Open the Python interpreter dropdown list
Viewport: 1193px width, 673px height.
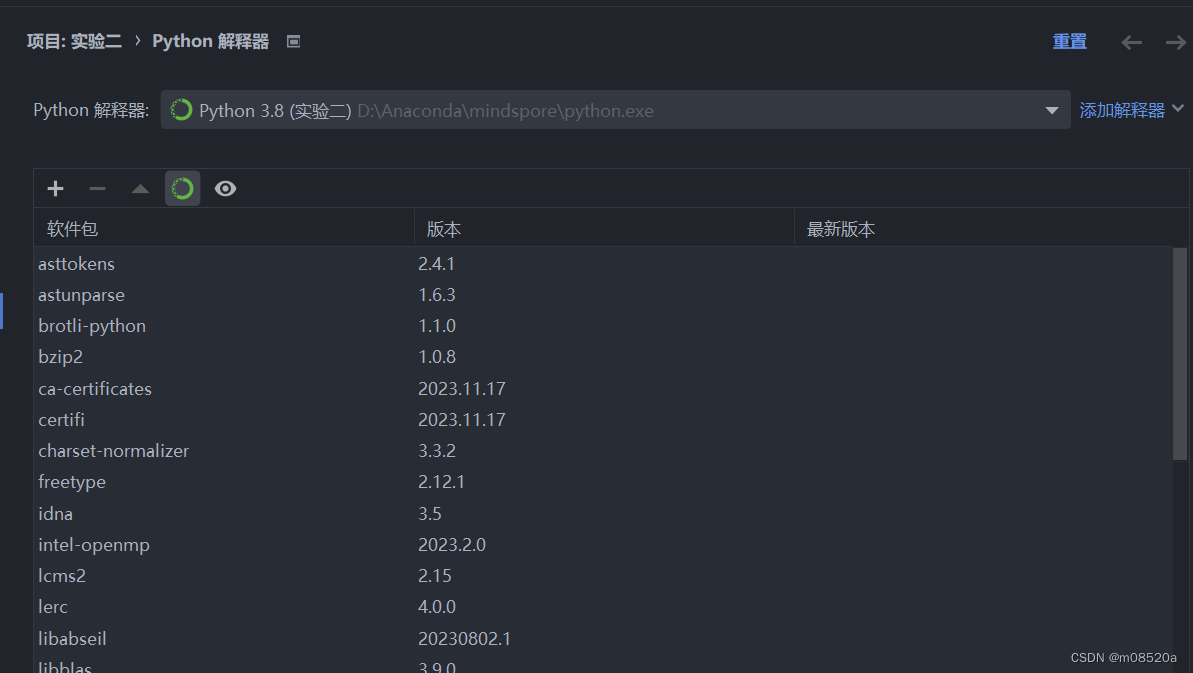1051,110
